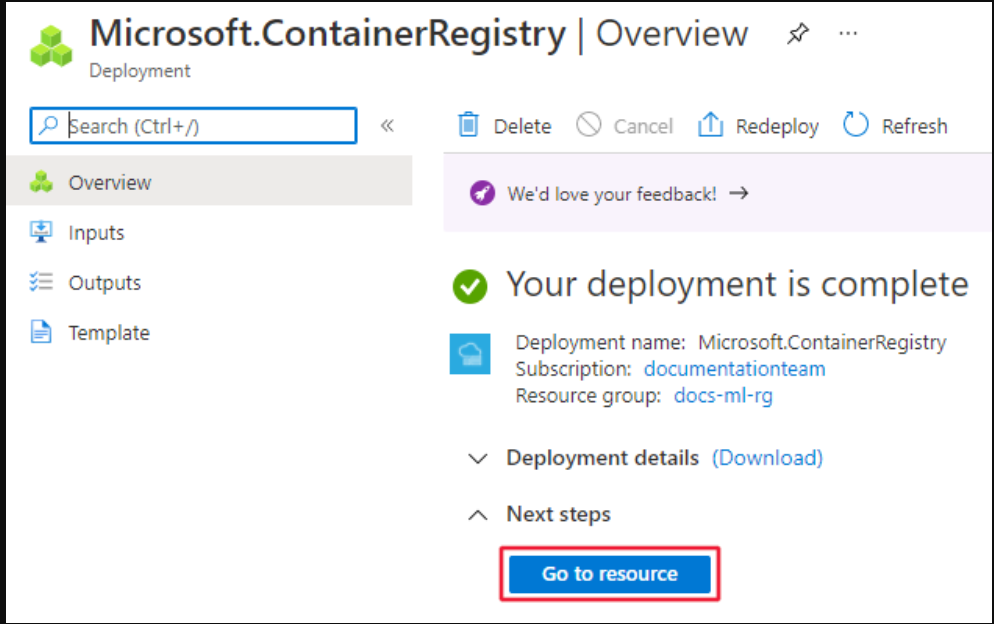The width and height of the screenshot is (994, 624).
Task: Click the Resource group: label
Action: click(x=588, y=396)
